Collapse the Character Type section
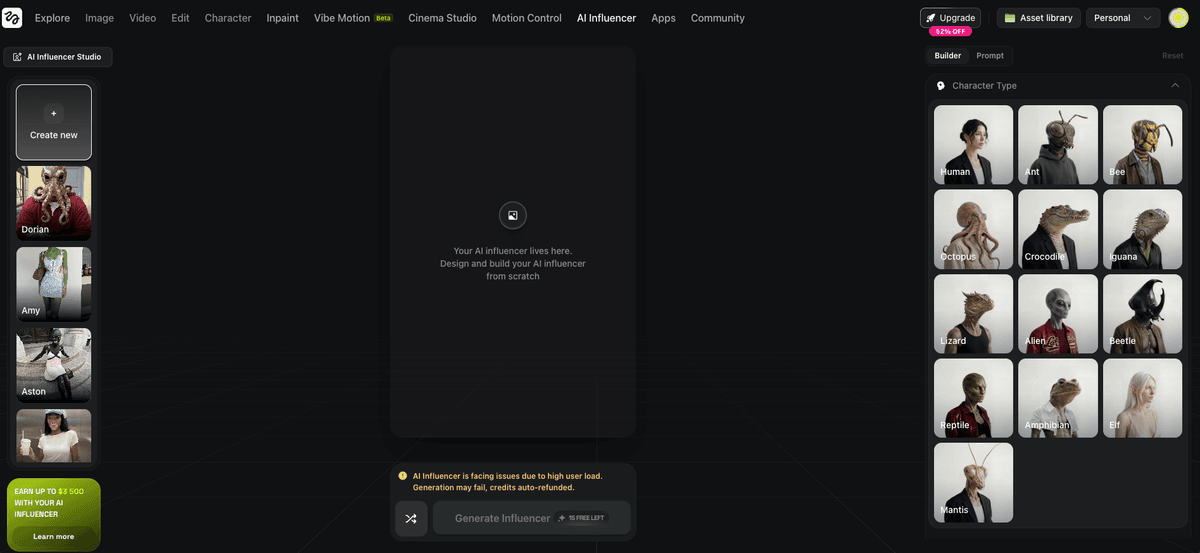The height and width of the screenshot is (553, 1200). (1175, 86)
